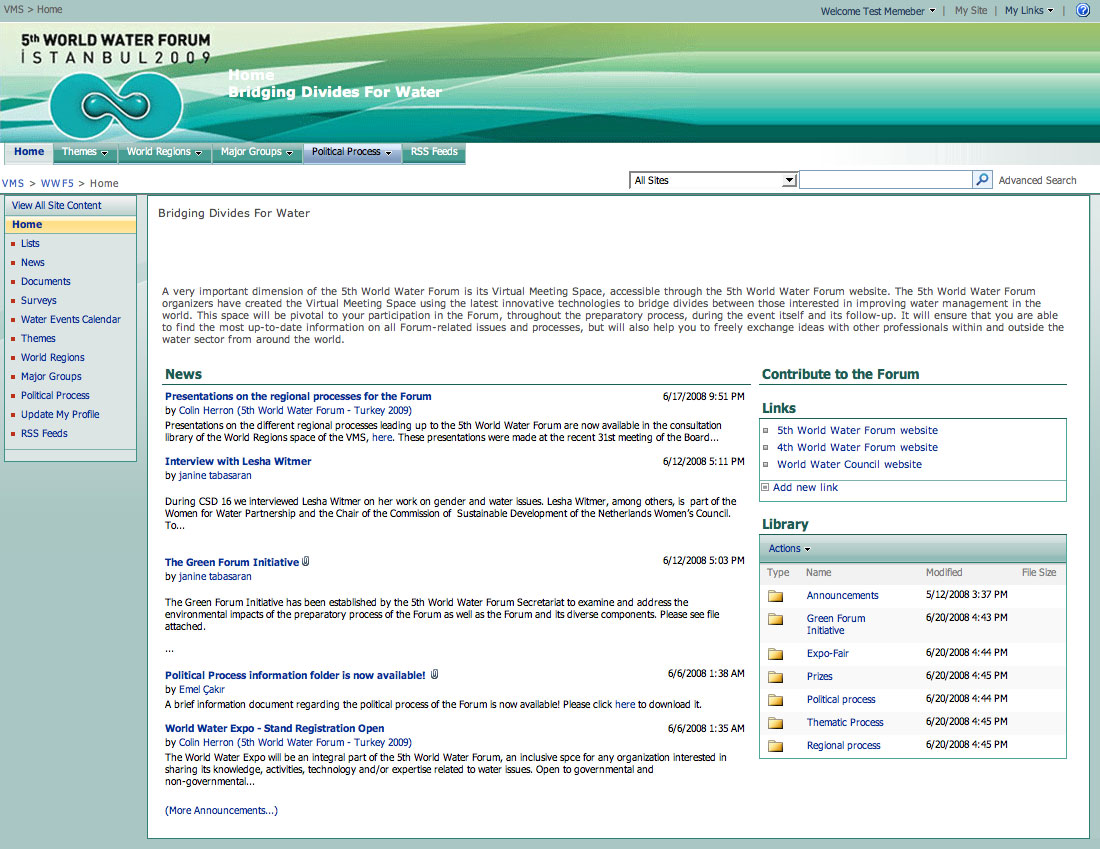The image size is (1100, 849).
Task: Open the RSS Feeds navigation tab
Action: pos(434,152)
